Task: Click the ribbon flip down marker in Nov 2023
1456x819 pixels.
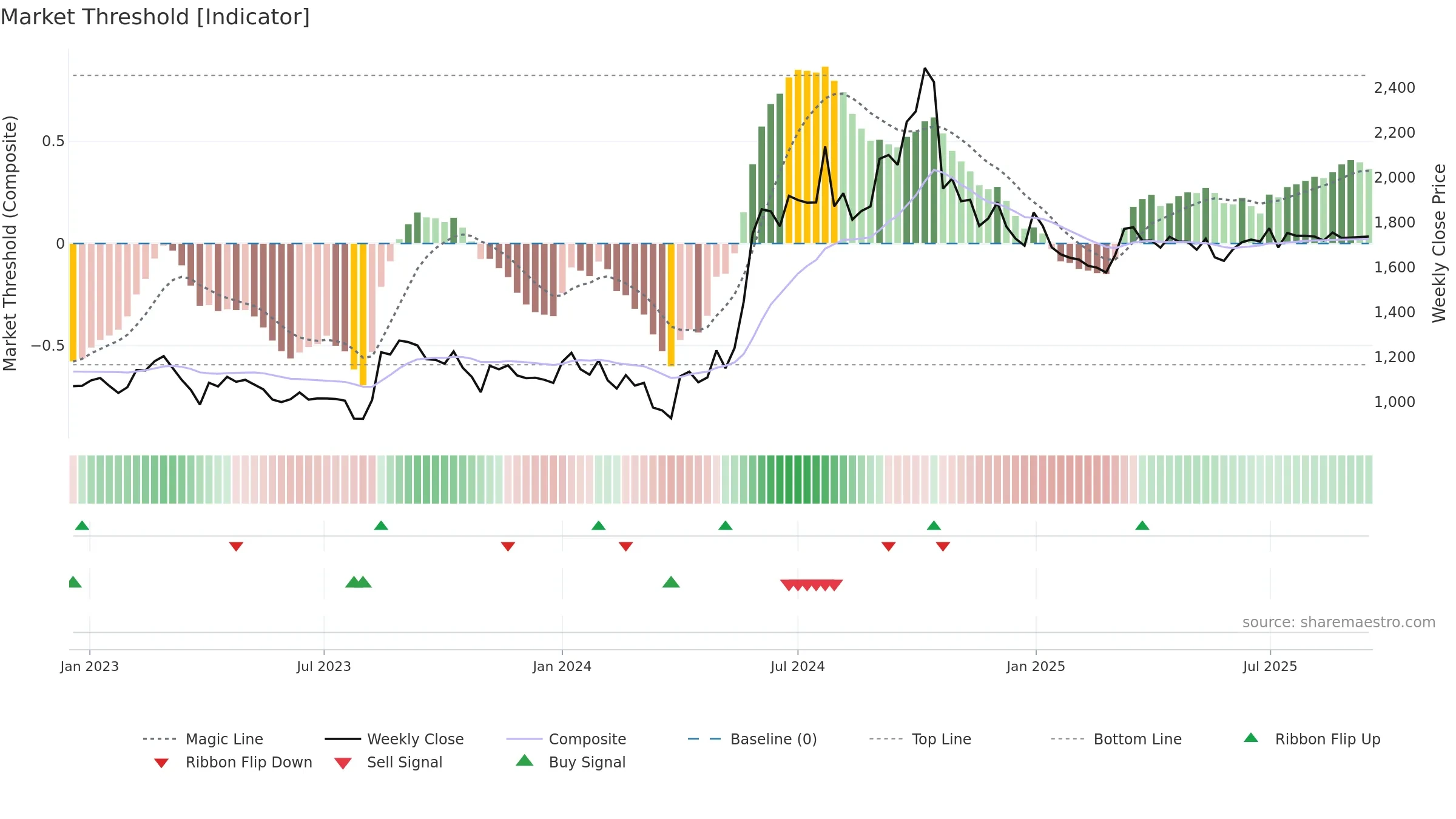Action: click(x=508, y=547)
